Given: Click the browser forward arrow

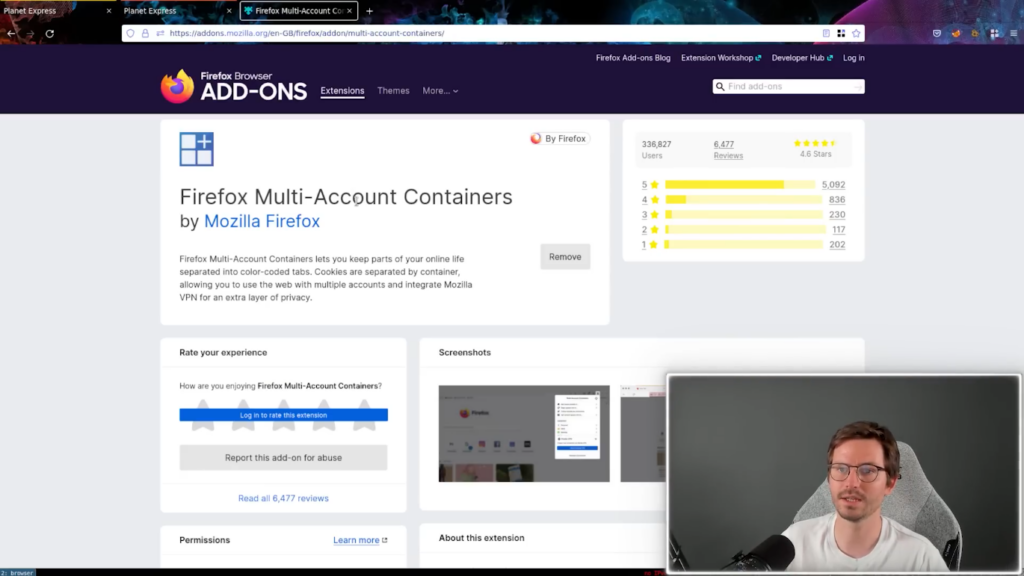Looking at the screenshot, I should [31, 33].
